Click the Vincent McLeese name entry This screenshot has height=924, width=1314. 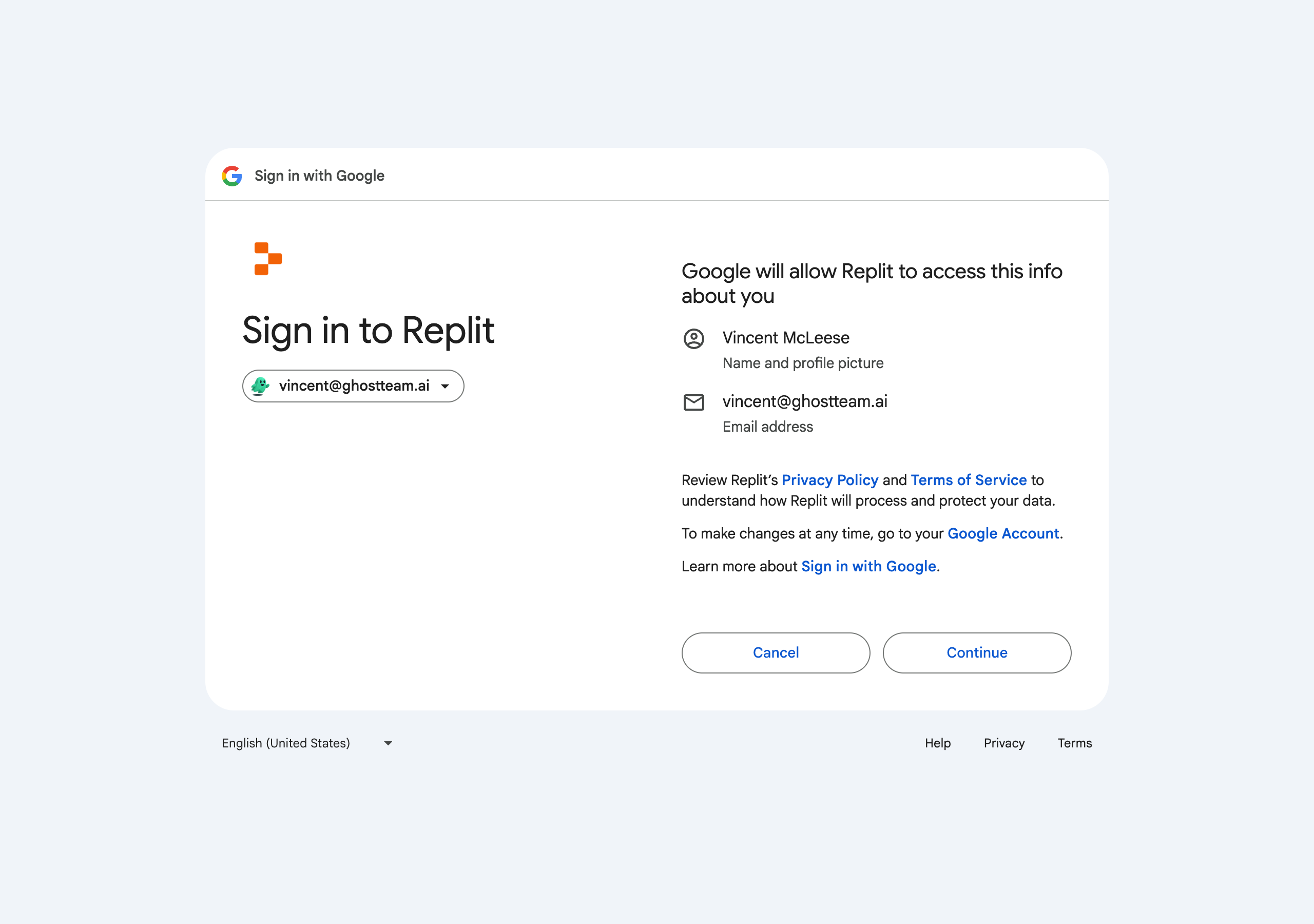tap(785, 338)
